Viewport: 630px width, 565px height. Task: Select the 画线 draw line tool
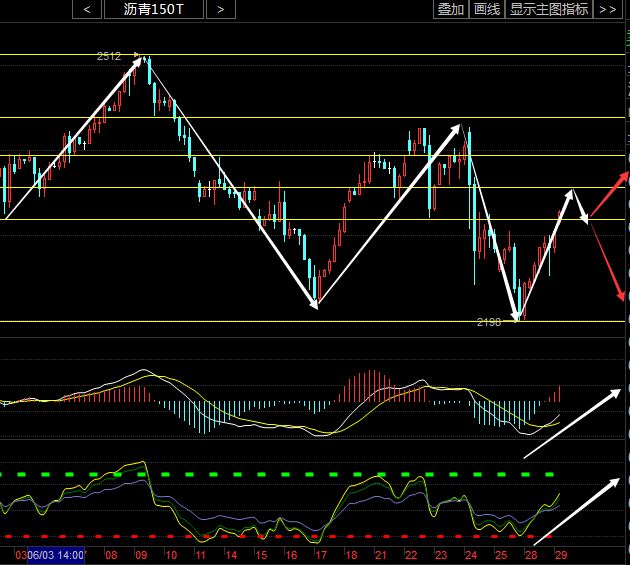pos(487,9)
